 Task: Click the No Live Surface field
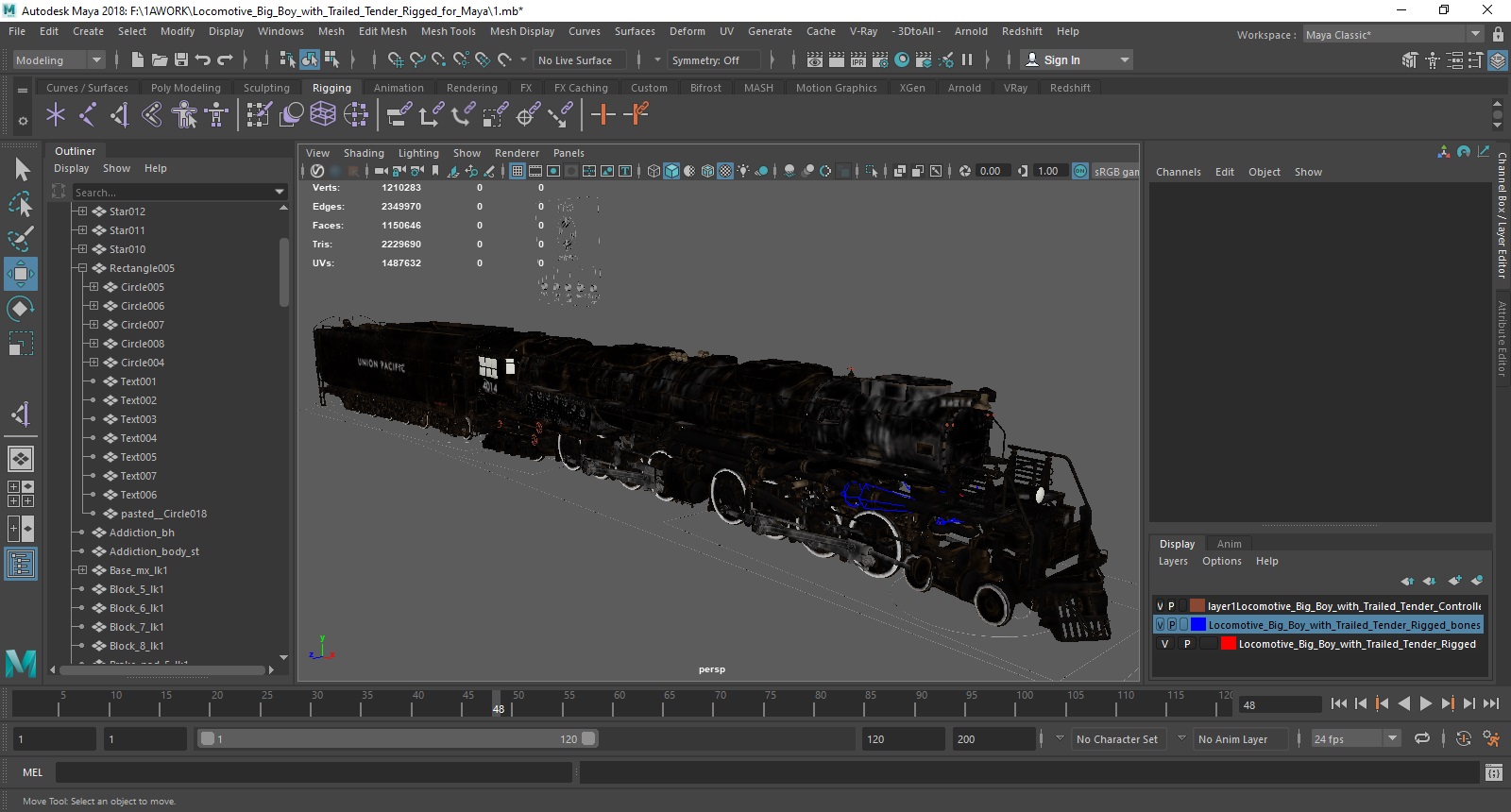(580, 60)
